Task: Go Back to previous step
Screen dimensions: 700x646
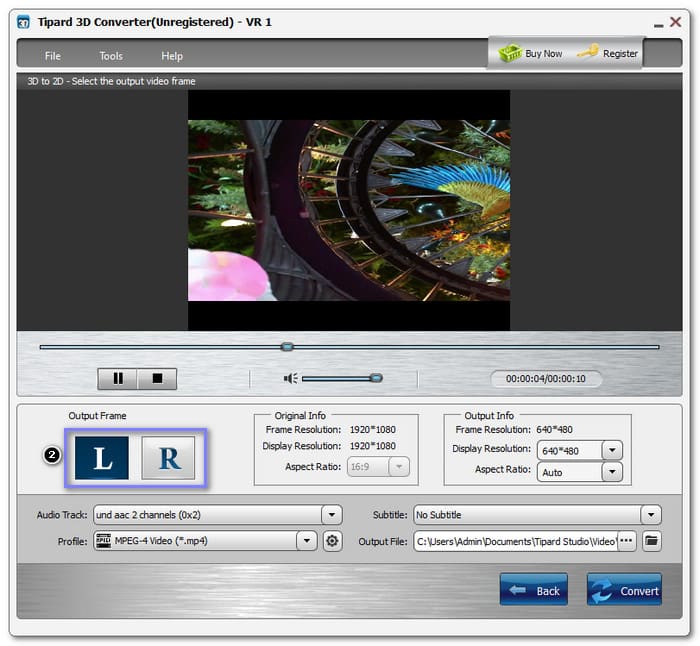Action: click(x=534, y=590)
